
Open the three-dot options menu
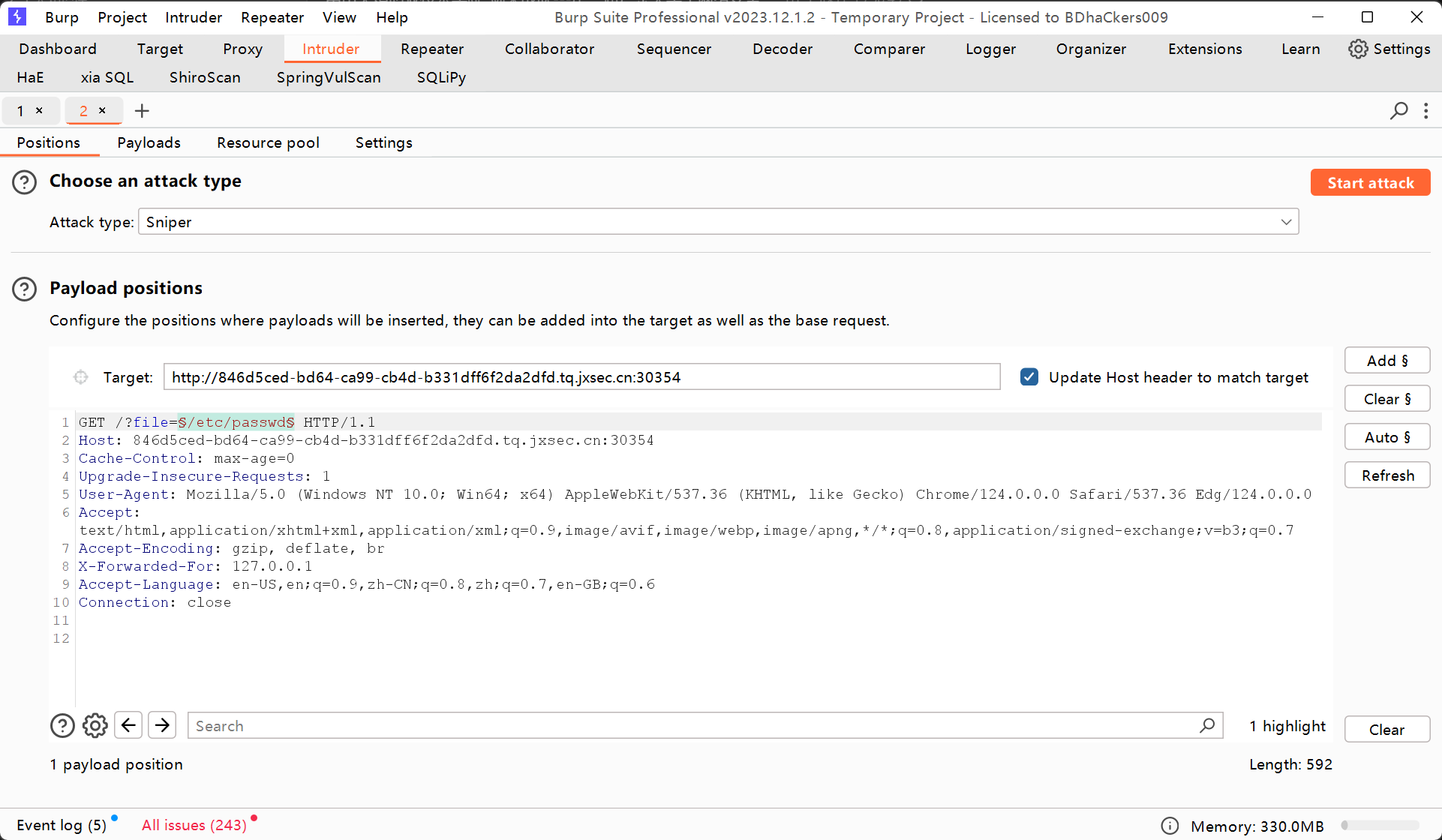coord(1426,111)
